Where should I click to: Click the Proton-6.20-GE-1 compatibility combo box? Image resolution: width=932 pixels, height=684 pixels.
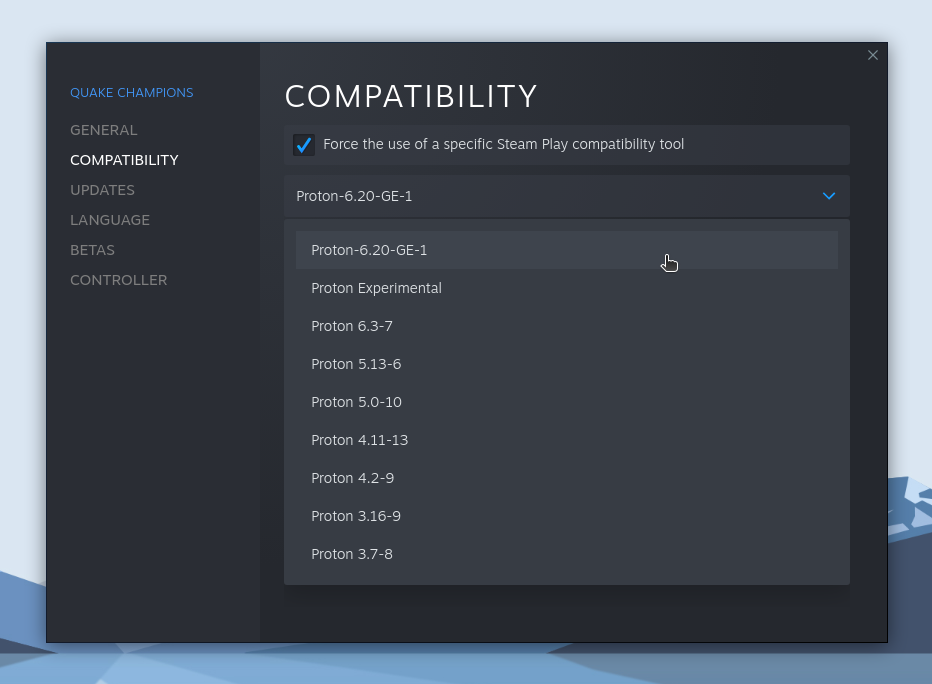[566, 196]
